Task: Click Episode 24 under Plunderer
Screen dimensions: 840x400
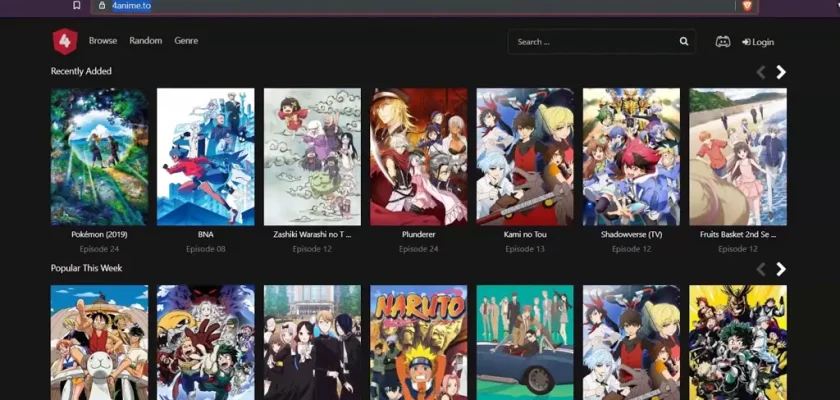Action: pos(418,249)
